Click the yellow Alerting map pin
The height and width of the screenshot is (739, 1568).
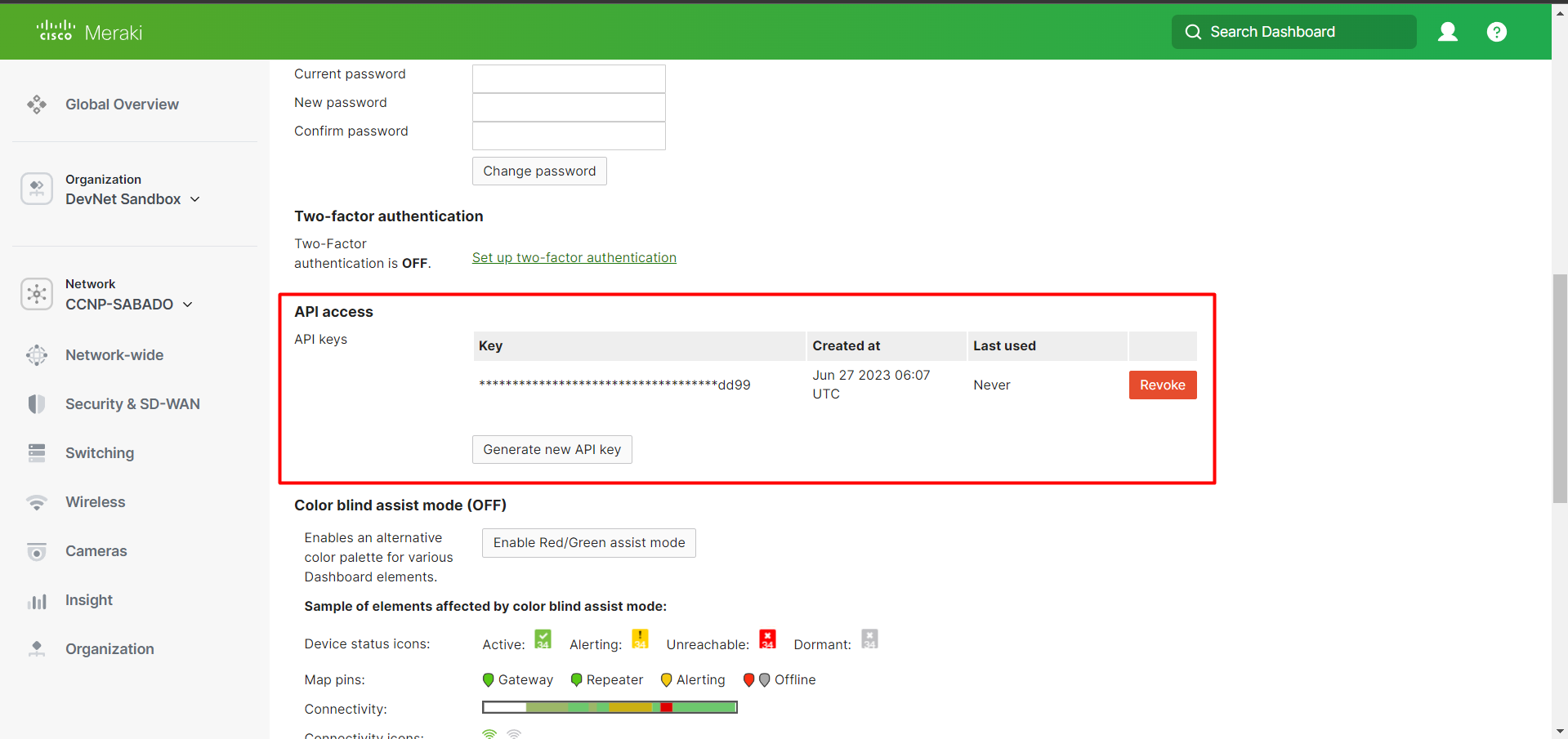(x=667, y=680)
